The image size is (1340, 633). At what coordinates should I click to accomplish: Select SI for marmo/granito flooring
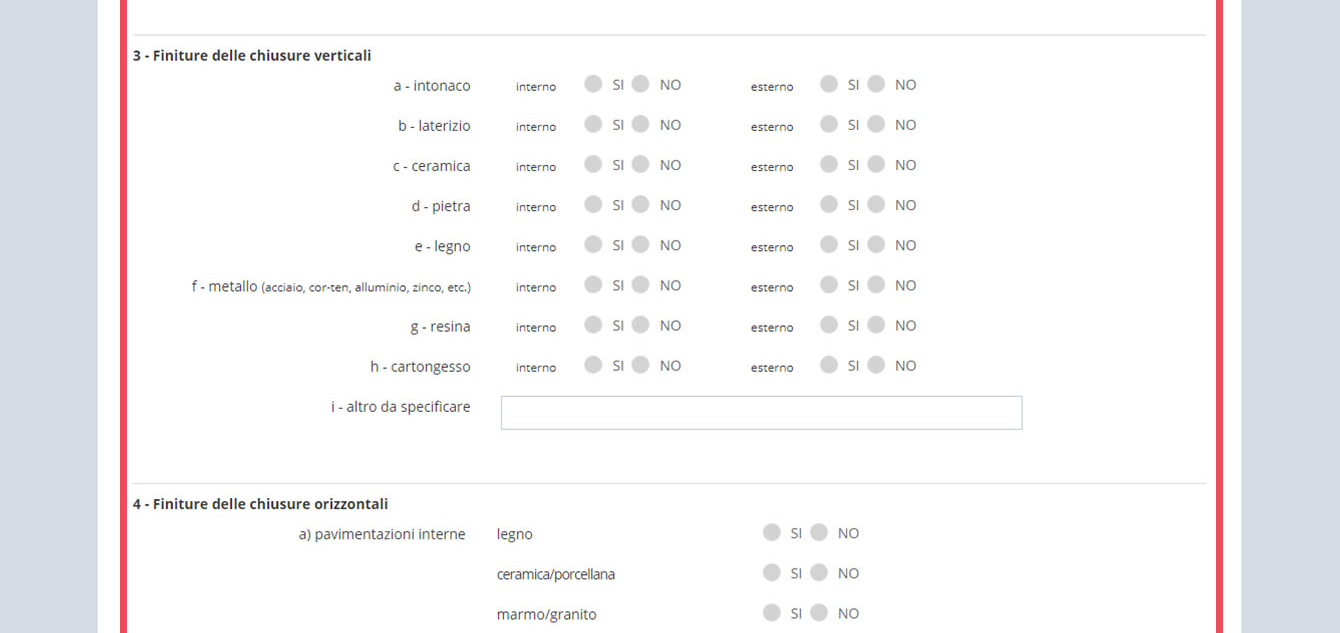[771, 612]
